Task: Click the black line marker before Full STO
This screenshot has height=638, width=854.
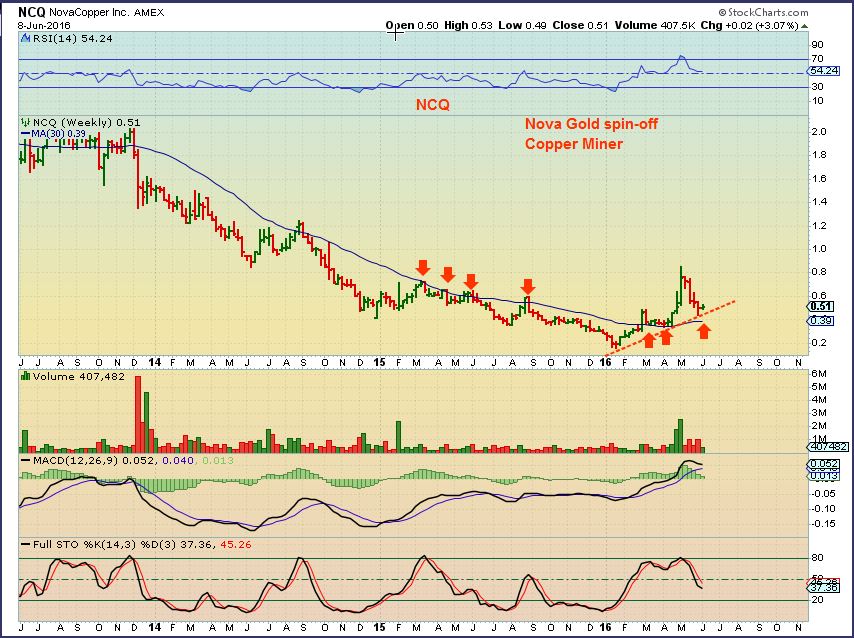Action: [x=26, y=544]
